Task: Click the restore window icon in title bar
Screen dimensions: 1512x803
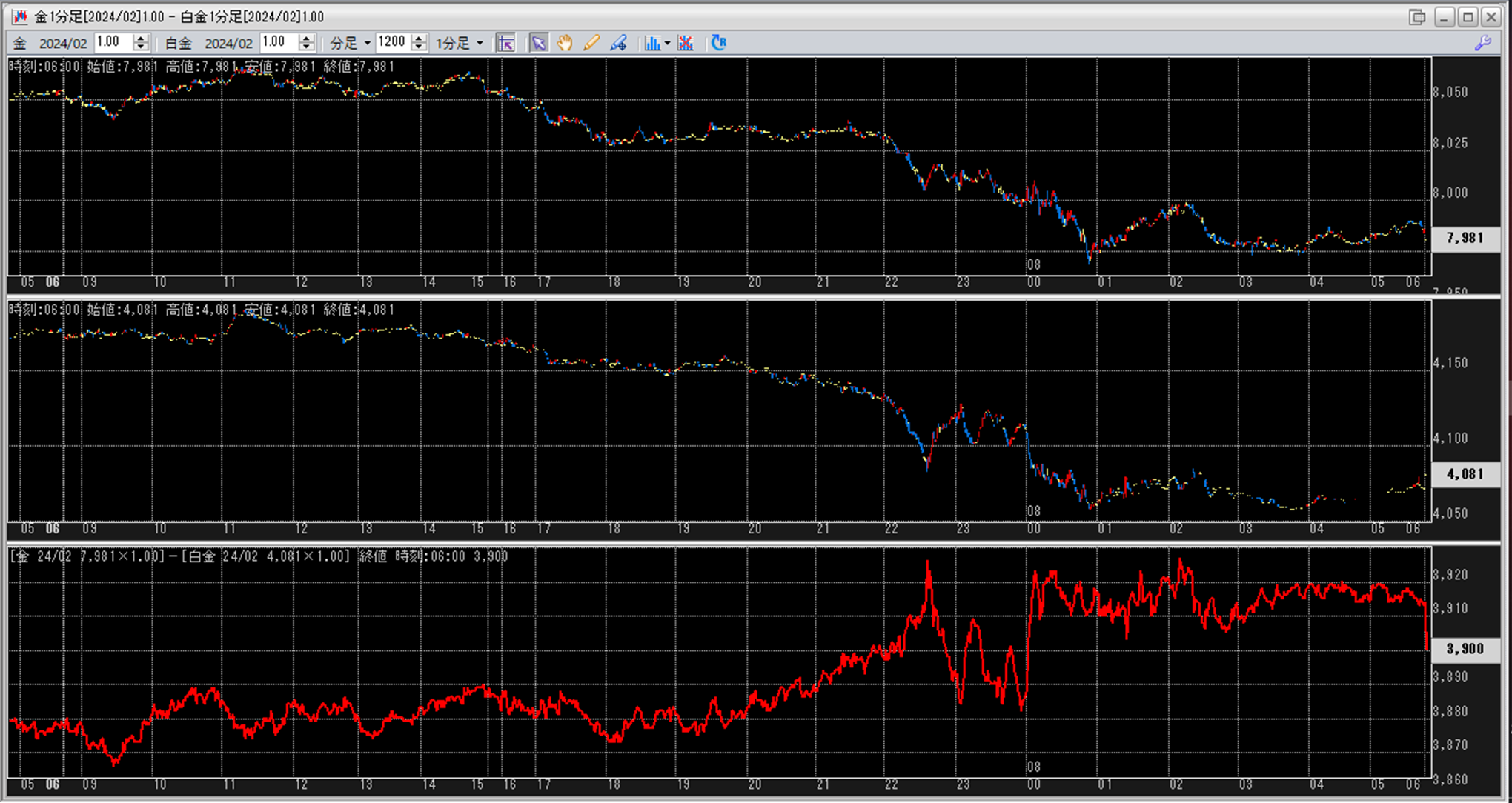Action: click(x=1416, y=16)
